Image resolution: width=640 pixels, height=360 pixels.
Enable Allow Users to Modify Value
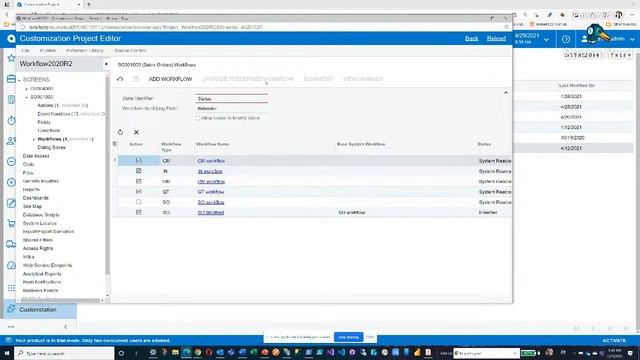click(x=198, y=118)
